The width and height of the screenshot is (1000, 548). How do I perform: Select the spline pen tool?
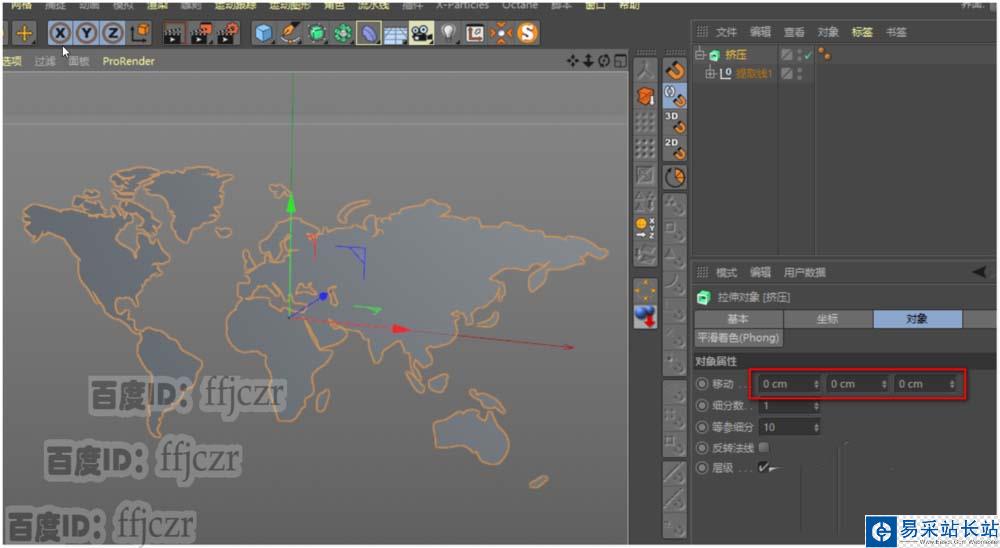(x=290, y=33)
